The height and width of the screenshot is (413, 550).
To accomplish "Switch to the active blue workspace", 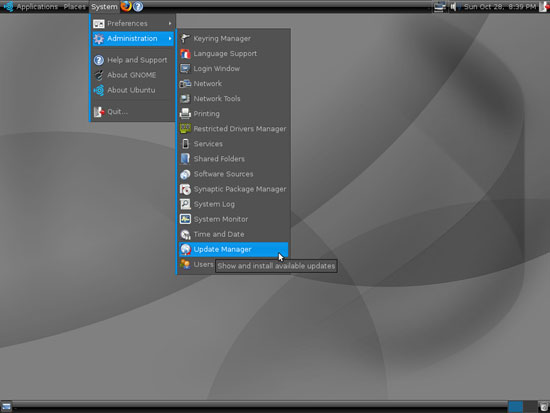I will [x=515, y=407].
